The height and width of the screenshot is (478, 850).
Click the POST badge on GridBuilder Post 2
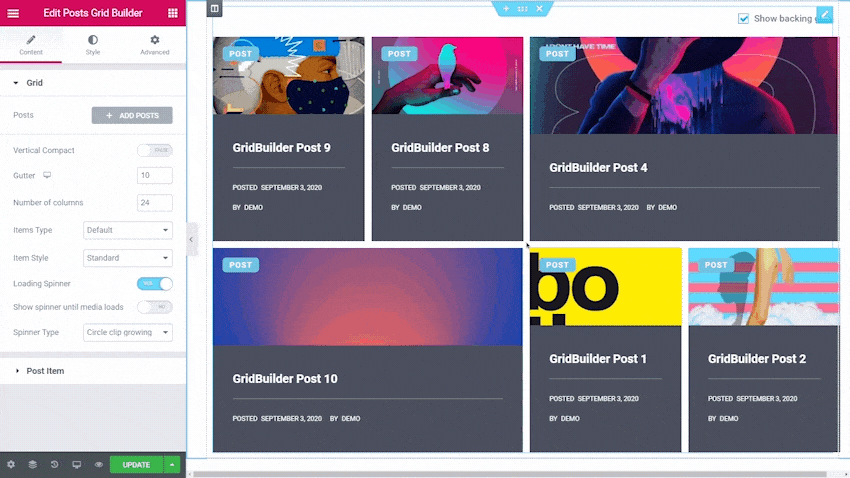pos(716,264)
